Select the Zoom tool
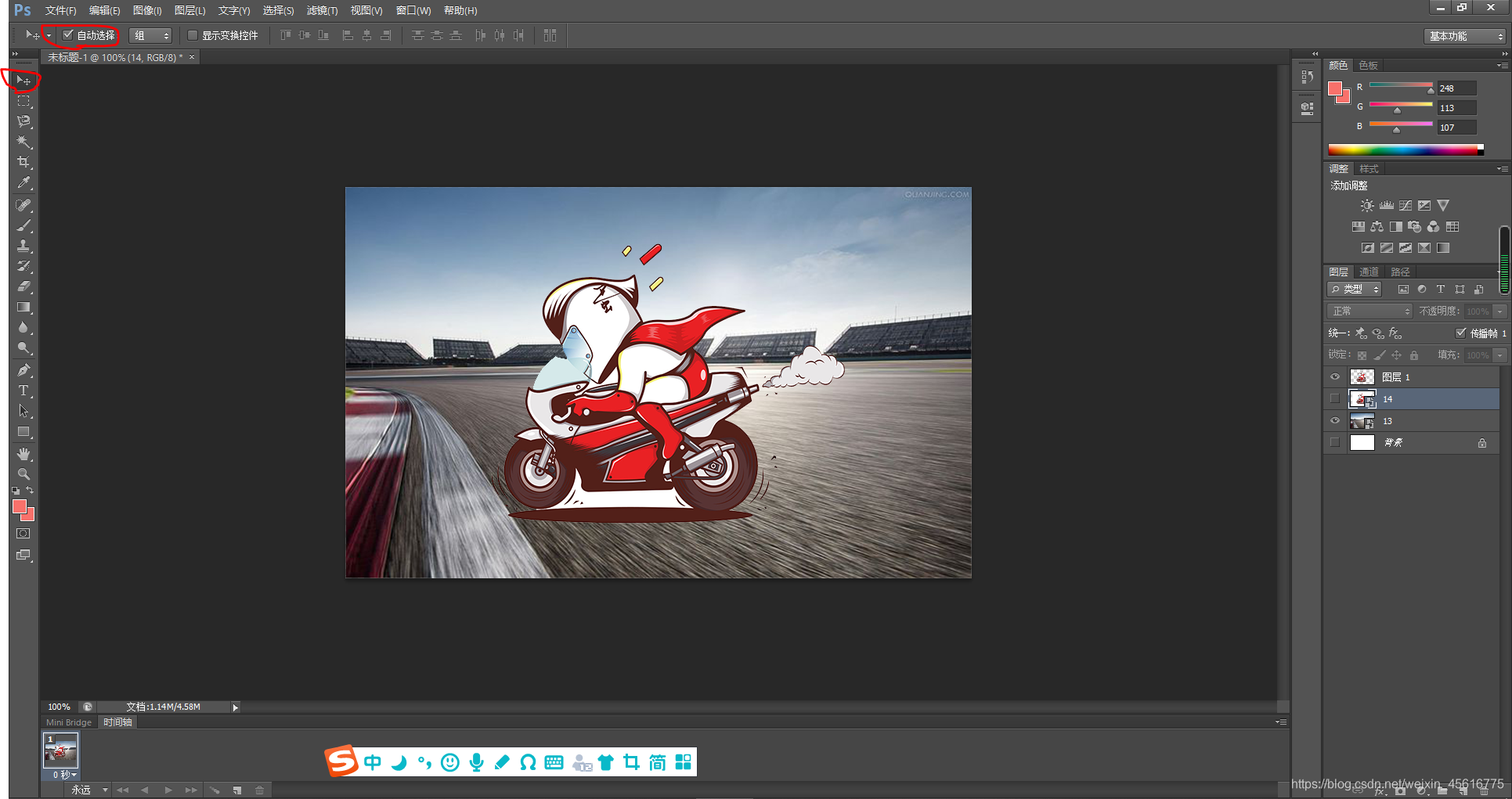 tap(23, 474)
